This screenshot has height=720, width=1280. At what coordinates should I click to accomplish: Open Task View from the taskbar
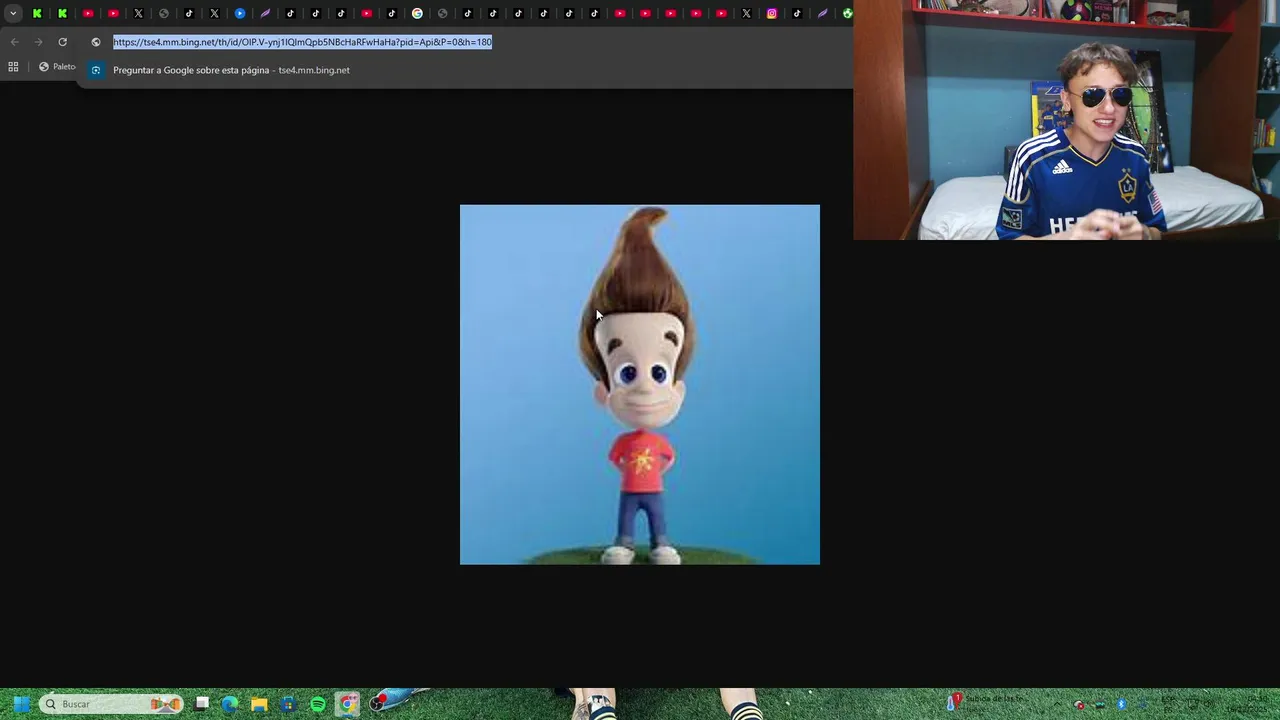coord(202,704)
